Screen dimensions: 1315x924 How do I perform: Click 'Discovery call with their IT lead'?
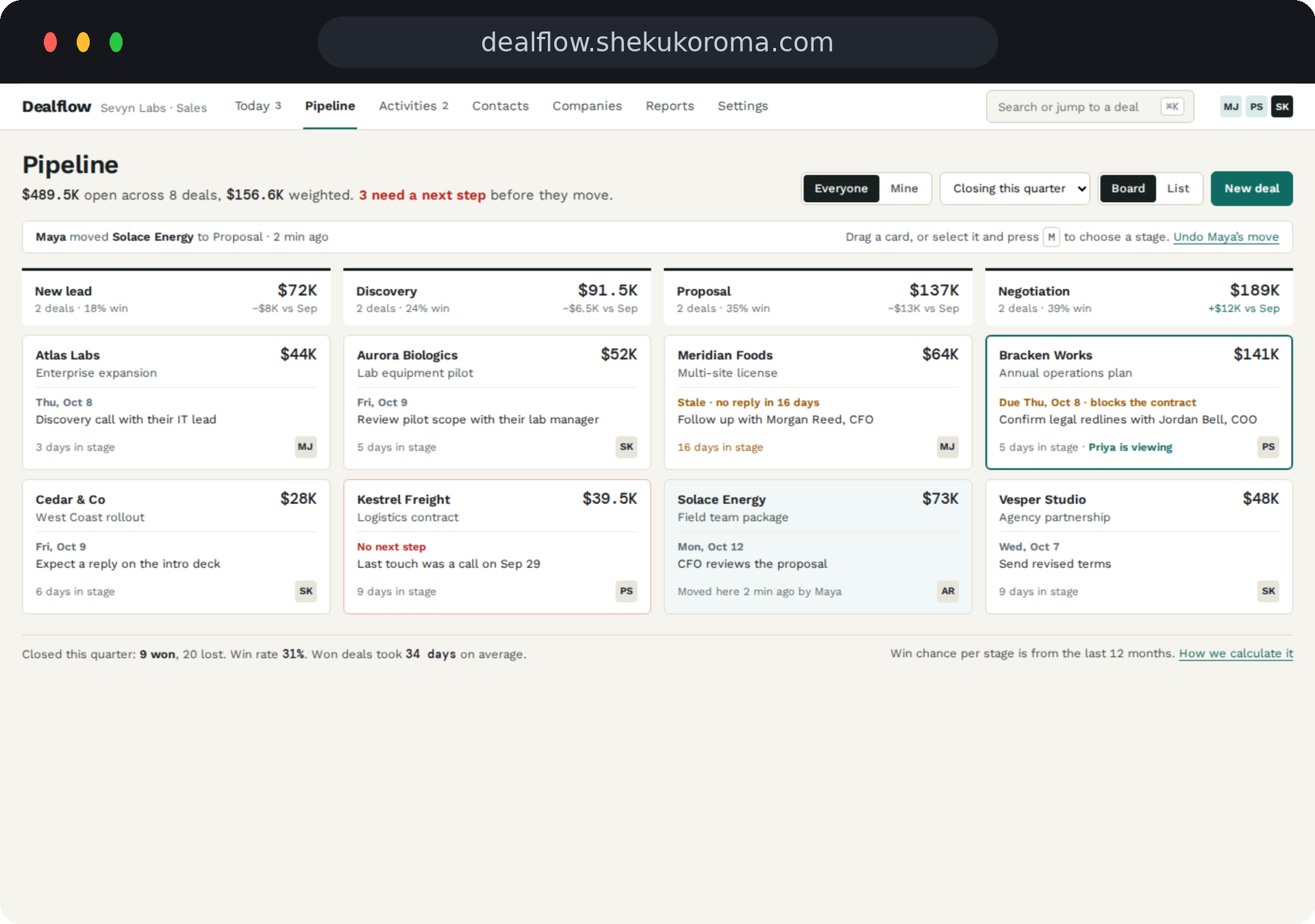pos(126,420)
